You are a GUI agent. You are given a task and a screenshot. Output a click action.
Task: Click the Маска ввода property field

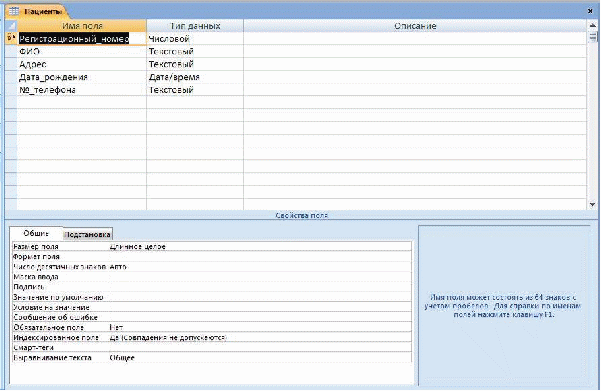260,277
